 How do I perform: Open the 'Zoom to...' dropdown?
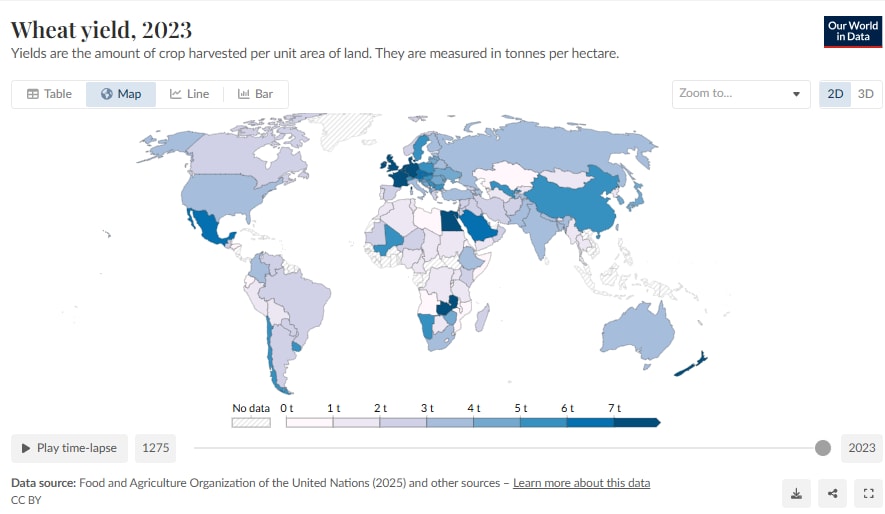pos(741,94)
